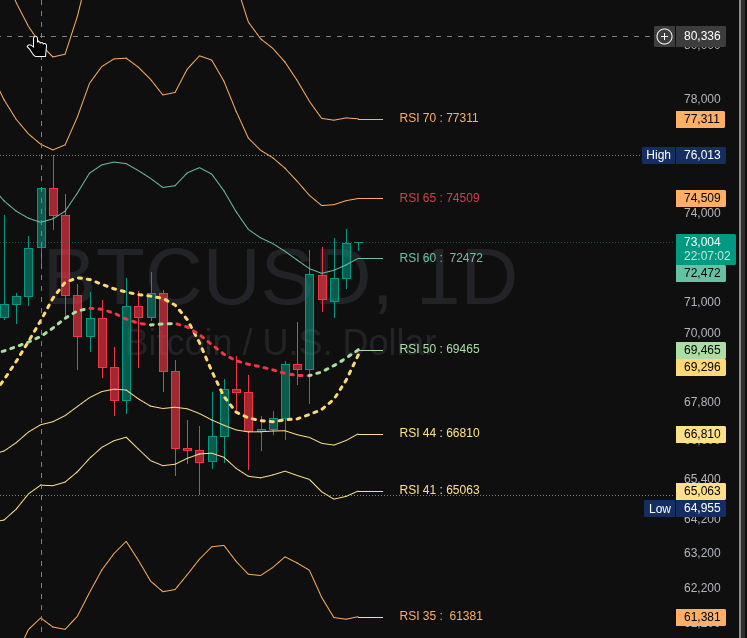Click the light green 69,465 scale tag
The width and height of the screenshot is (747, 638).
pyautogui.click(x=701, y=350)
